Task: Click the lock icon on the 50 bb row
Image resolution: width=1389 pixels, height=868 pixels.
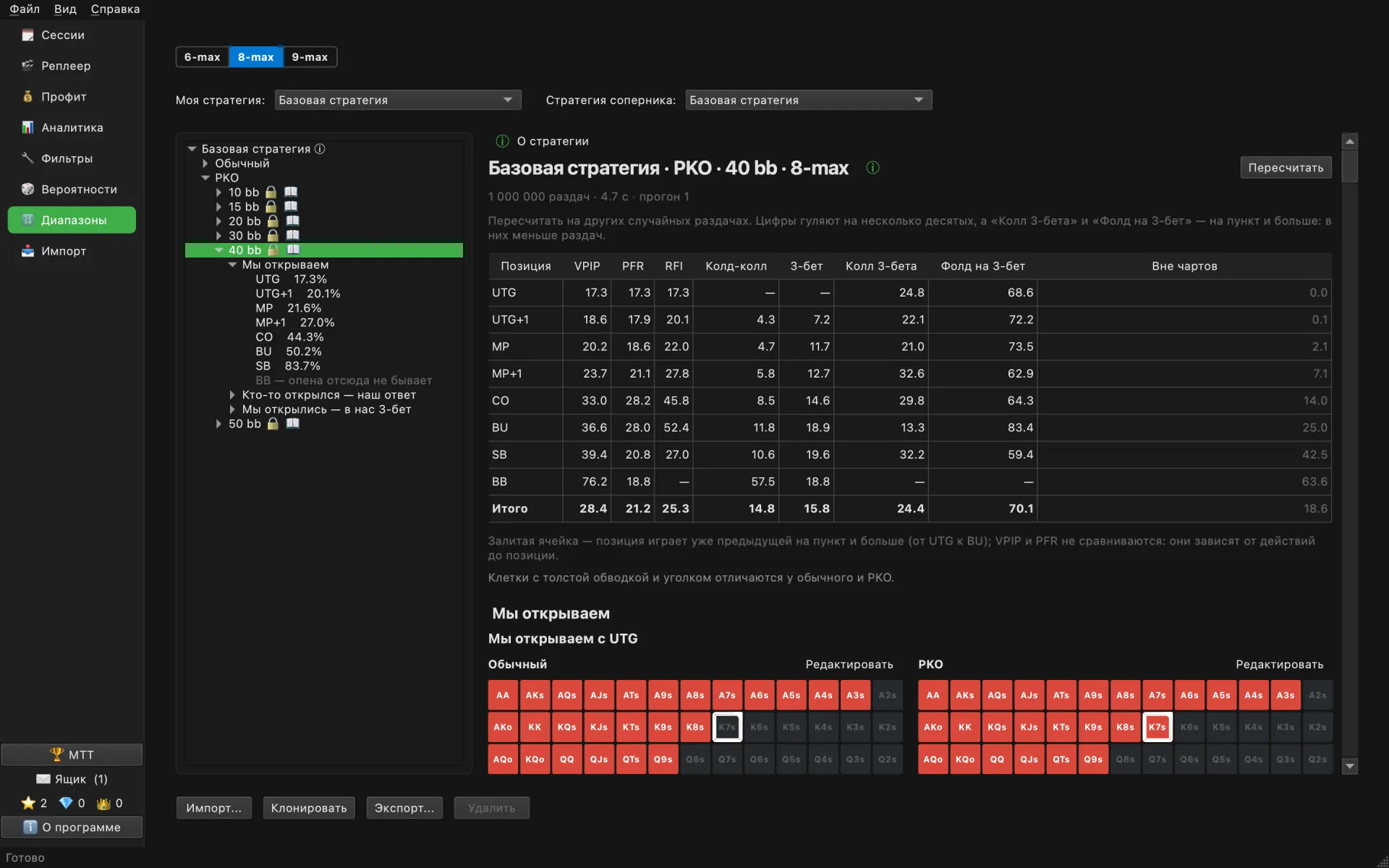Action: 273,424
